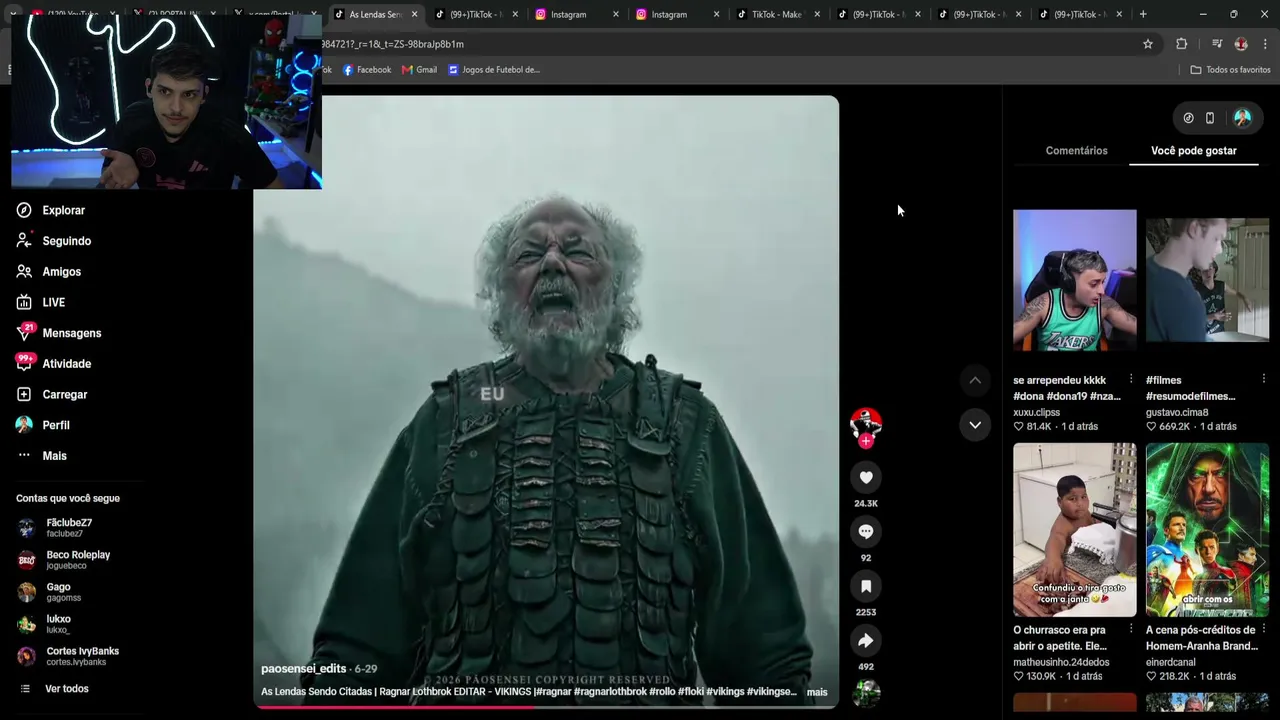Open the 'Jogos de Futebol de...' bookmark
The width and height of the screenshot is (1280, 720).
click(494, 70)
